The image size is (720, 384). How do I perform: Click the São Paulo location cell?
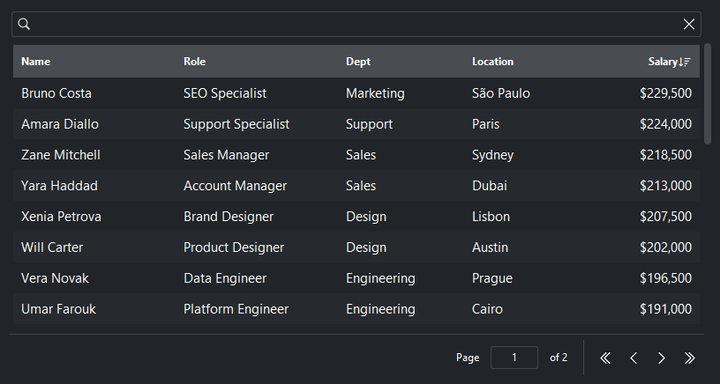(x=501, y=93)
